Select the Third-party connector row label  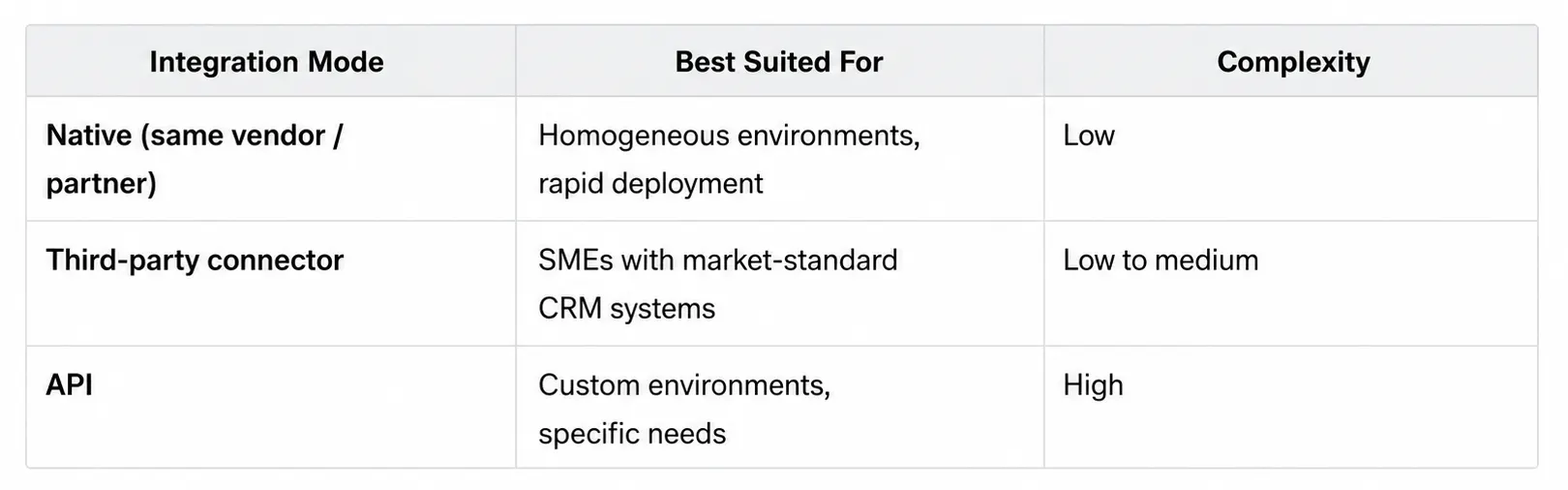(x=195, y=260)
